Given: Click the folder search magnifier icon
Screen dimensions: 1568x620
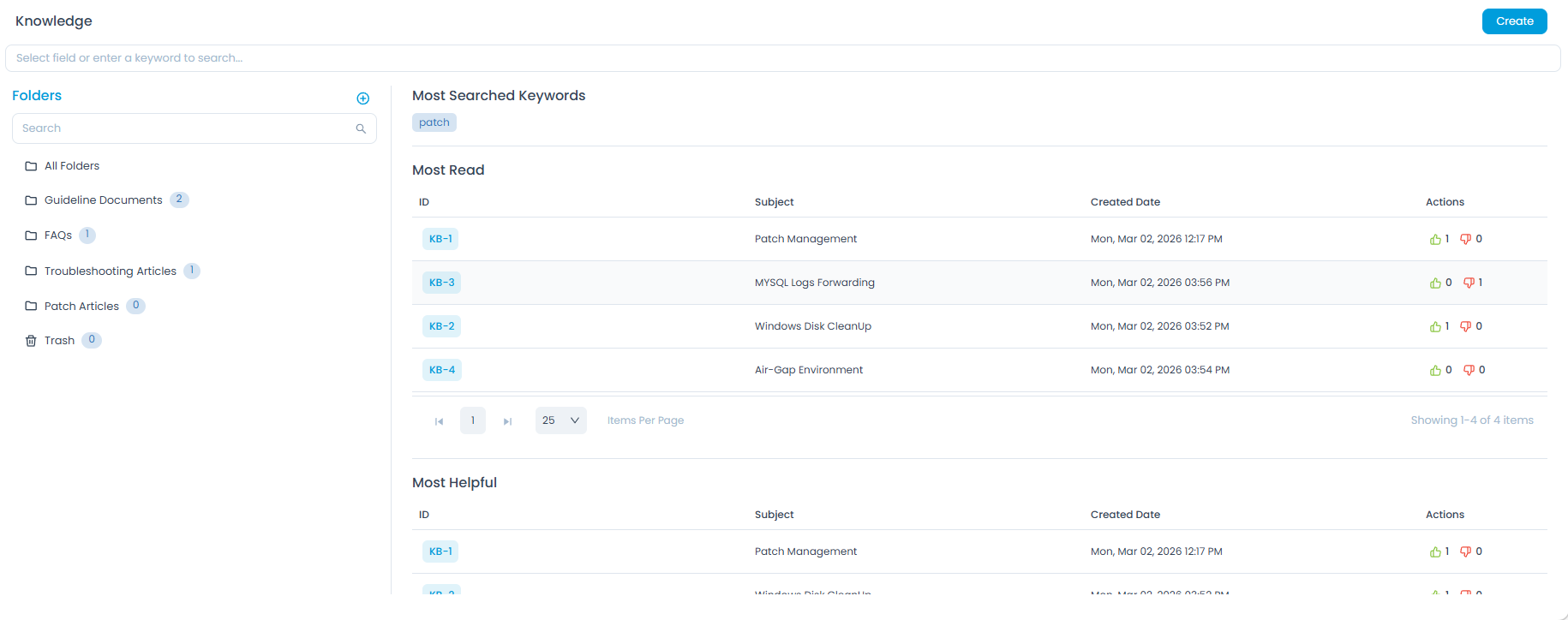Looking at the screenshot, I should [361, 128].
